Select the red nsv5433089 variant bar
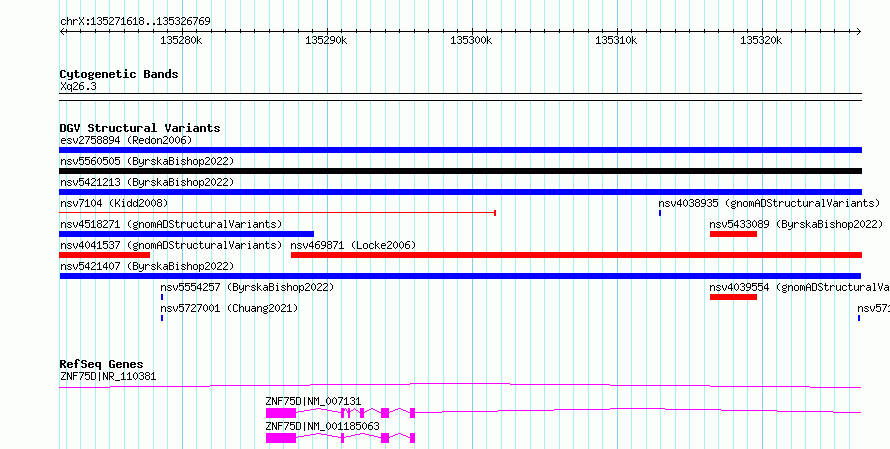 (733, 234)
